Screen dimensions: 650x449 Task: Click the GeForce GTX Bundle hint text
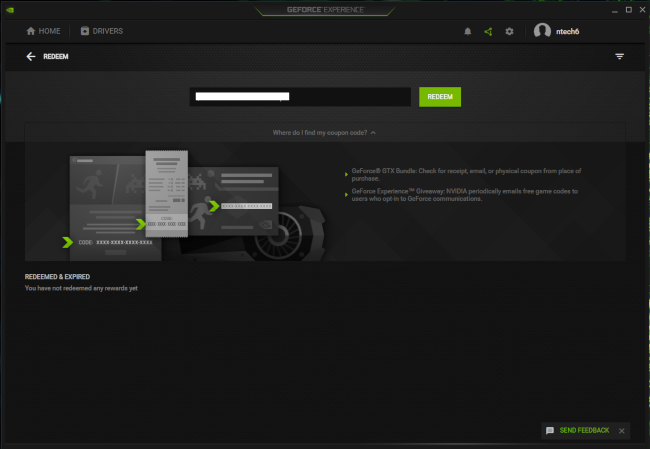click(466, 175)
